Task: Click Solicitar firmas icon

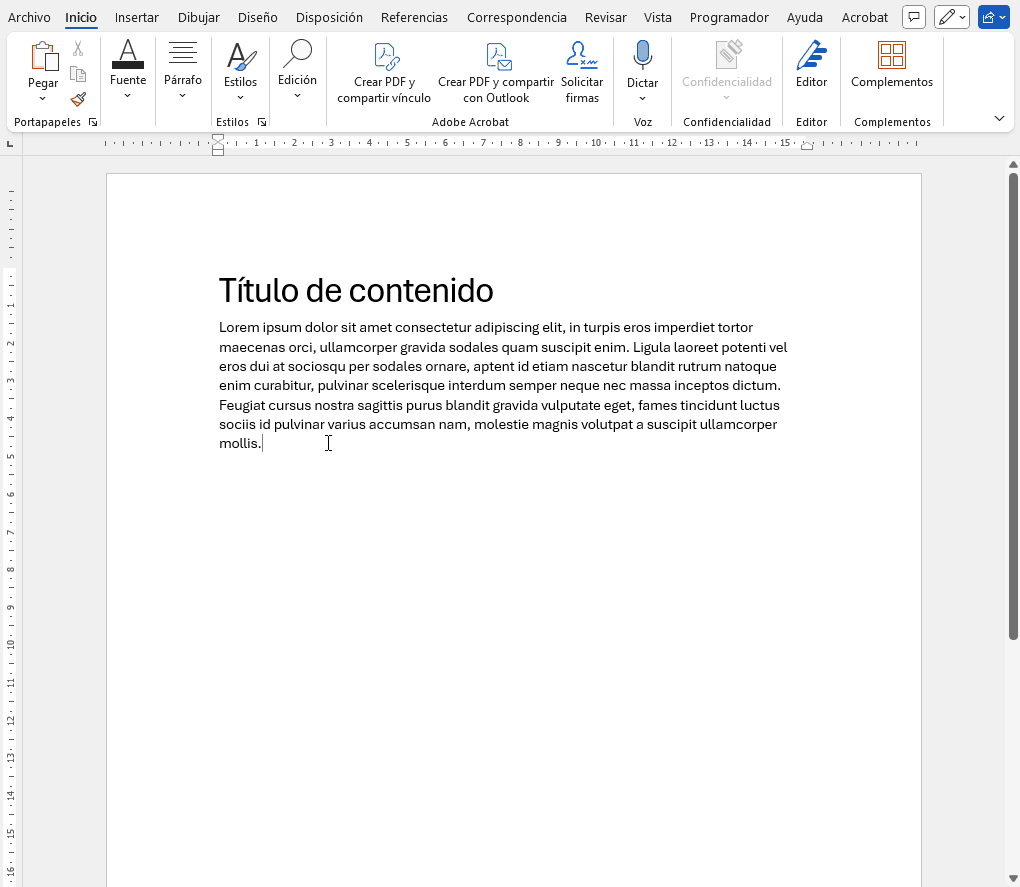Action: [581, 56]
